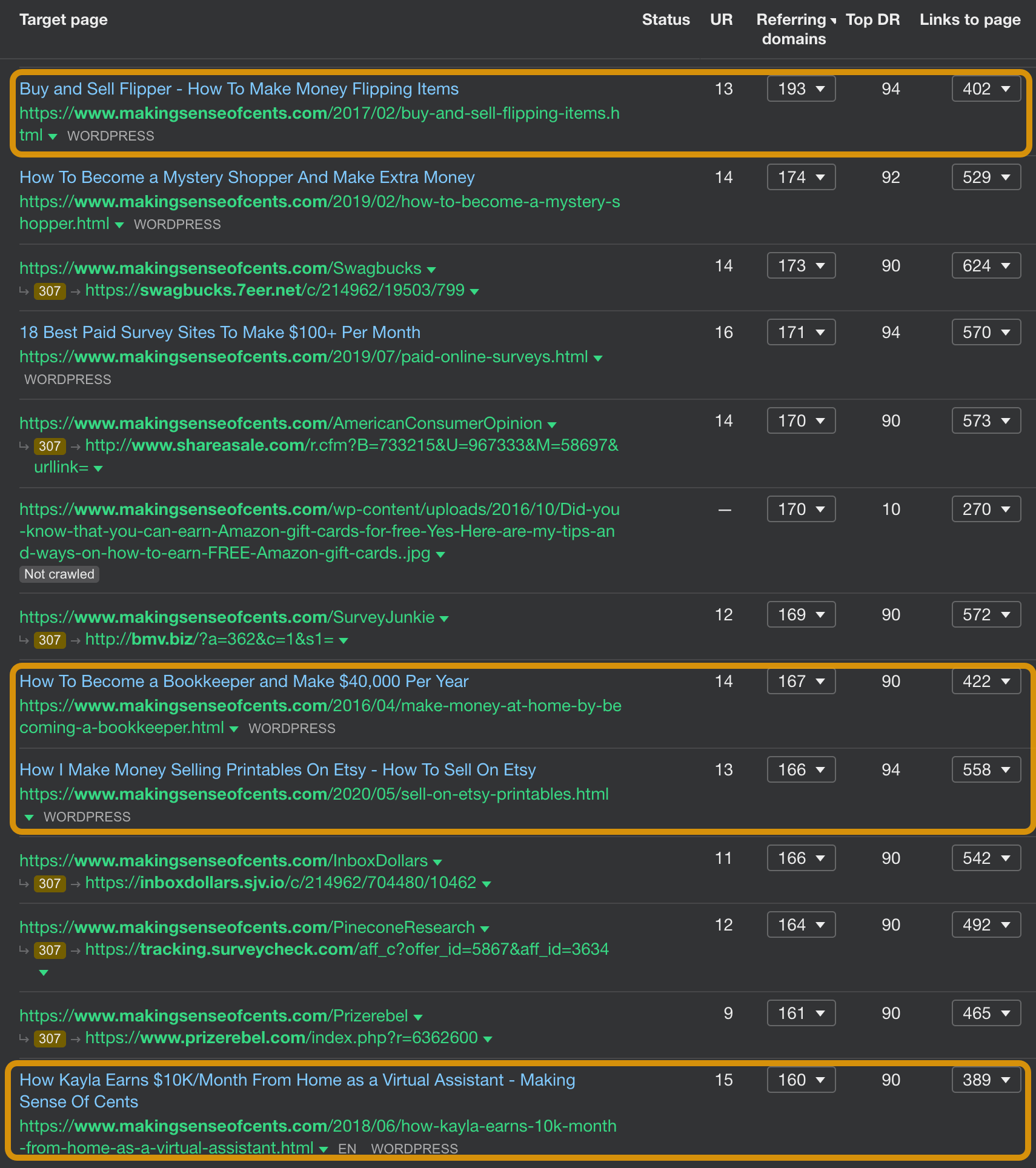This screenshot has height=1168, width=1036.
Task: Open the How Kayla Earns $10K/Month virtual assistant link
Action: (297, 1080)
